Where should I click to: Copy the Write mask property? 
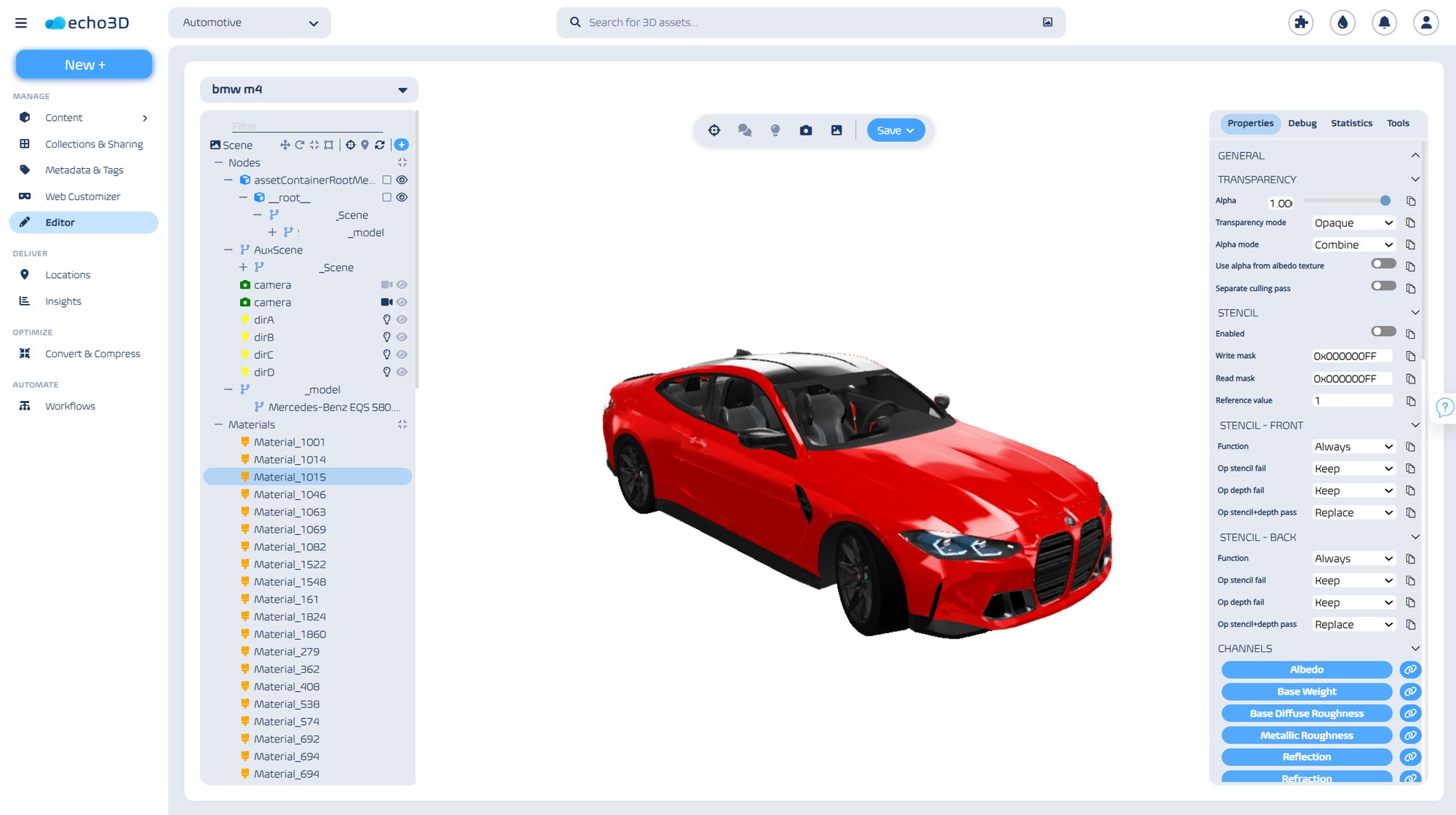coord(1411,357)
